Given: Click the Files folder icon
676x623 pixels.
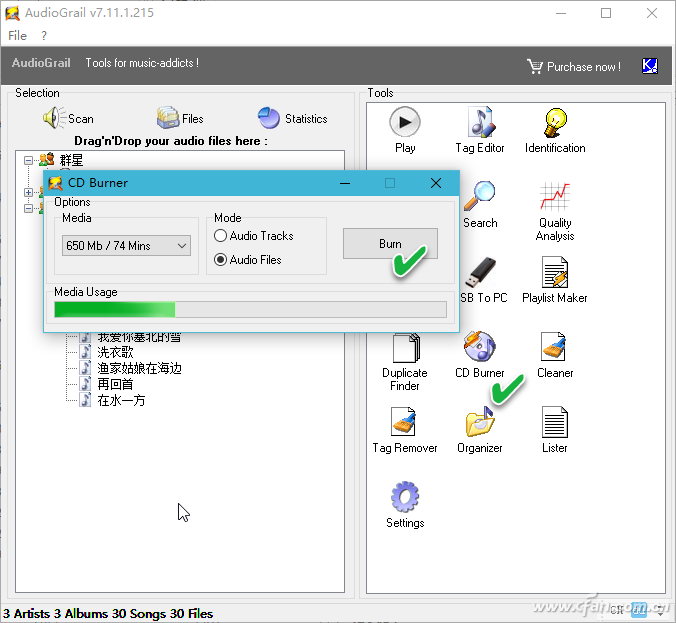Looking at the screenshot, I should [x=167, y=118].
